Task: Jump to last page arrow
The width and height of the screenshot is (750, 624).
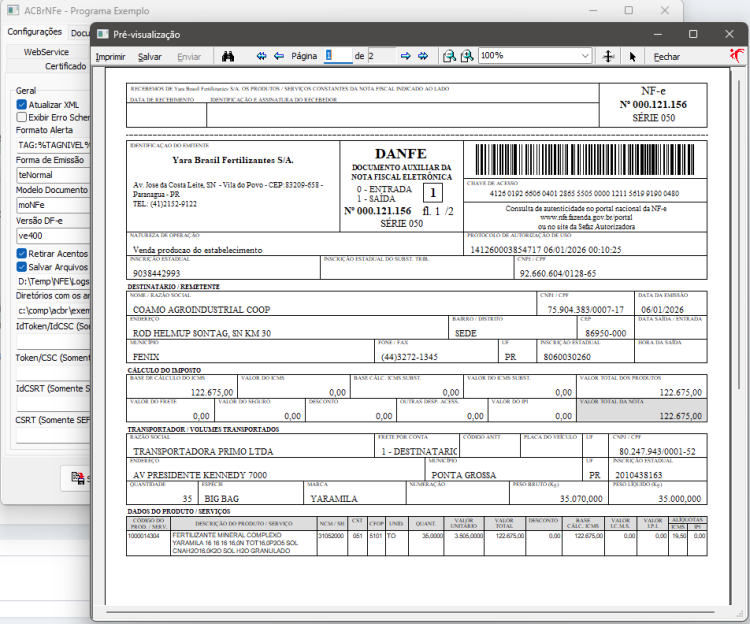Action: (423, 56)
